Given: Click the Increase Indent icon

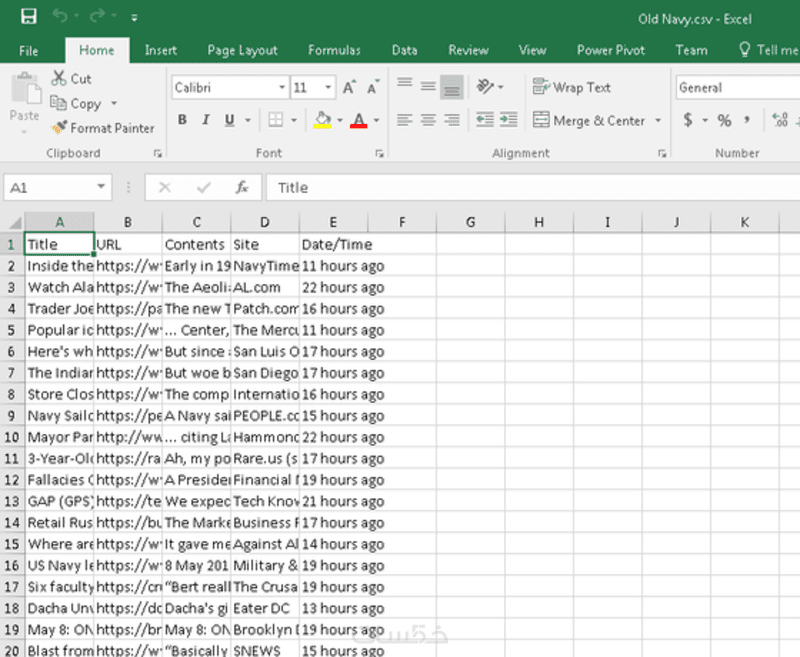Looking at the screenshot, I should 508,120.
